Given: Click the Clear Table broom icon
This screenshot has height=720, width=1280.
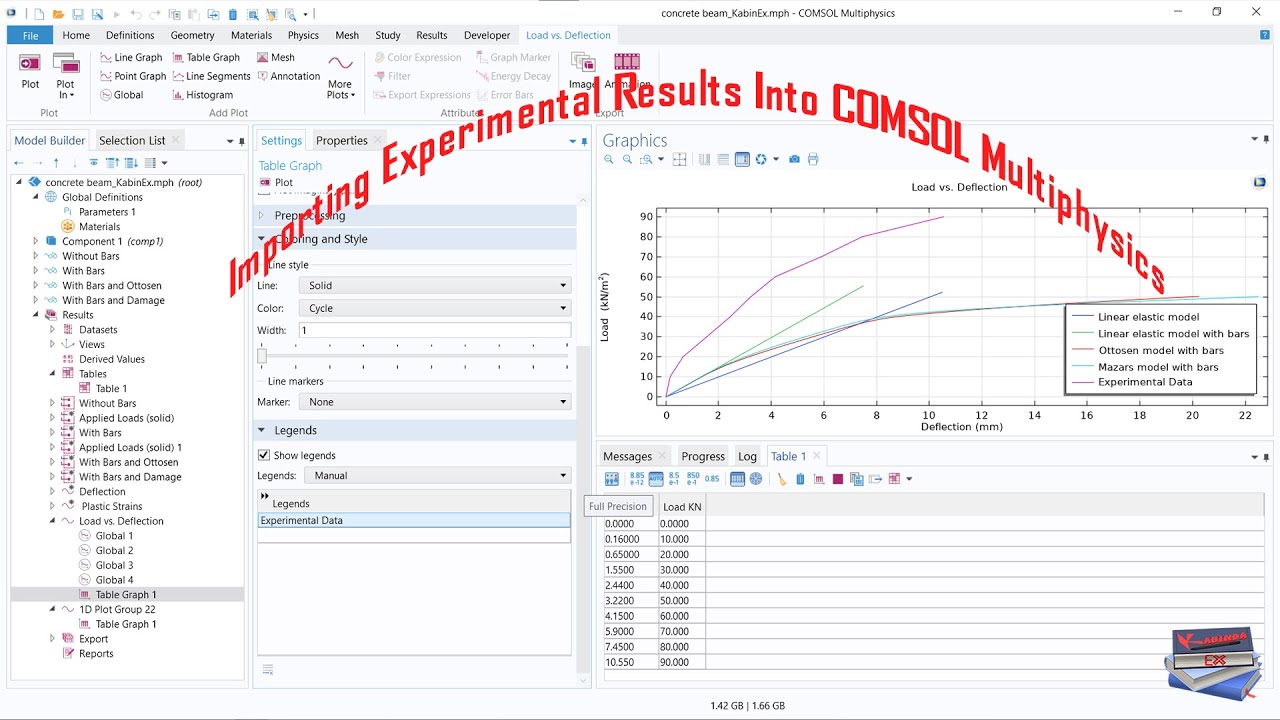Looking at the screenshot, I should click(x=782, y=479).
